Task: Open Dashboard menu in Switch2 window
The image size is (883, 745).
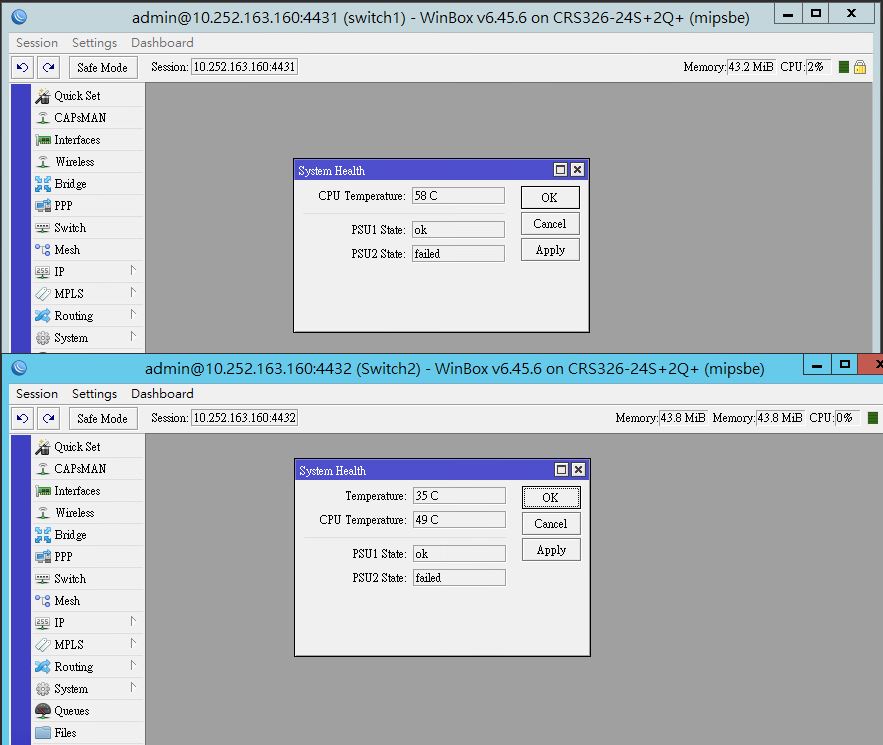Action: [x=162, y=394]
